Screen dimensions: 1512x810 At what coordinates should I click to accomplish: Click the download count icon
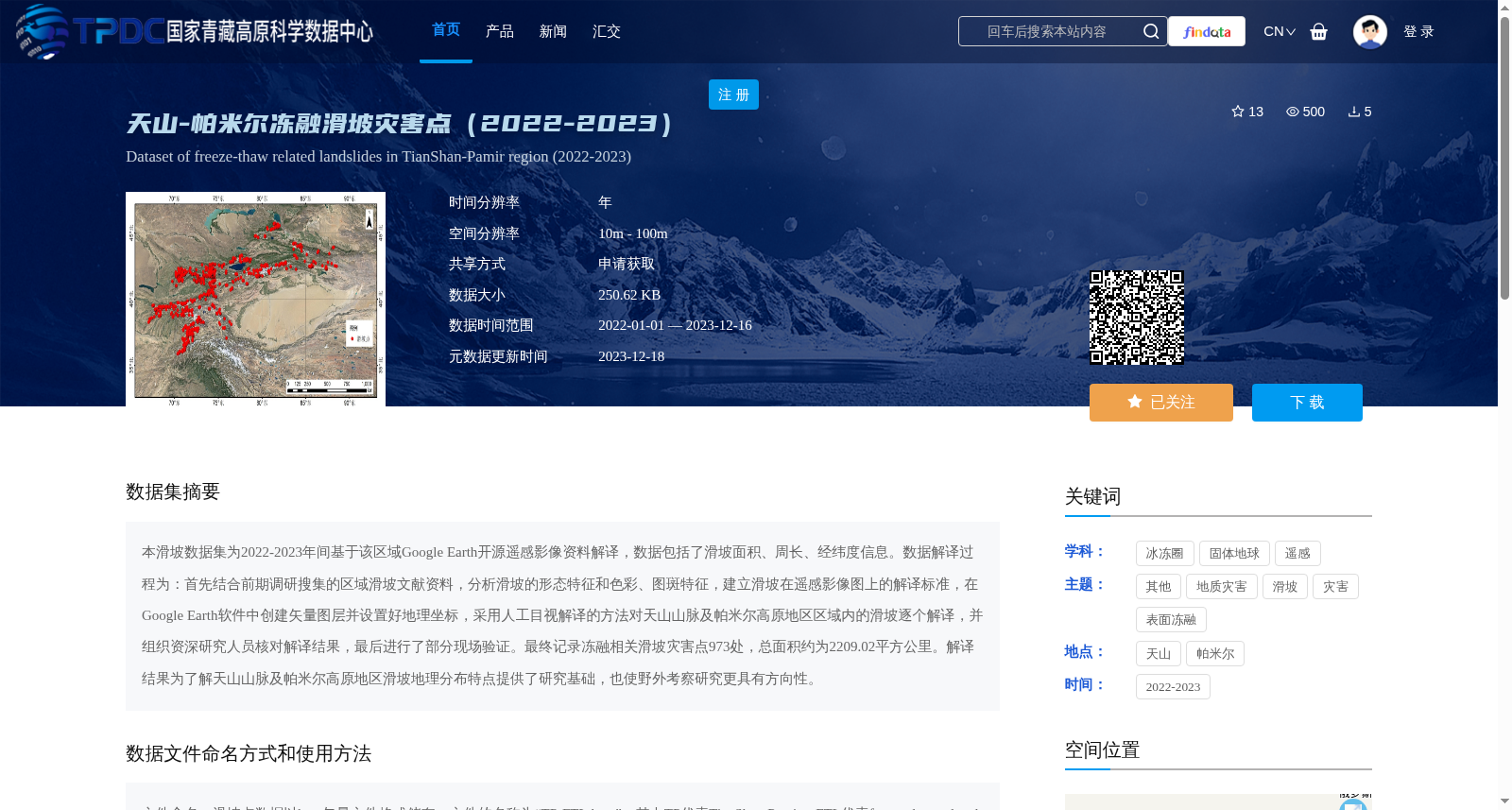click(1354, 112)
